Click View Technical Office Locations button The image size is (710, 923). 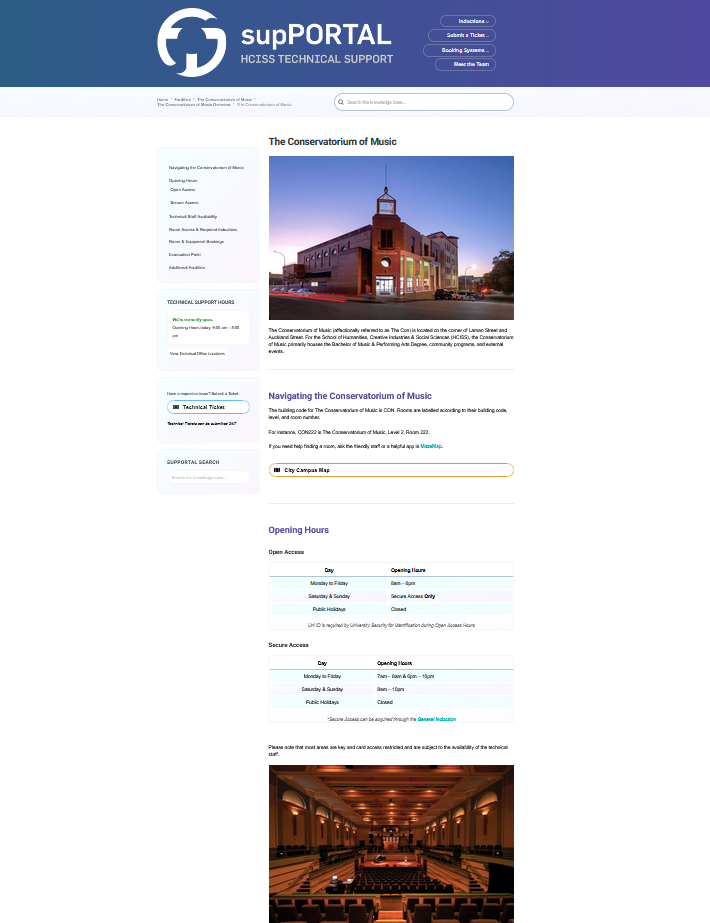[x=197, y=353]
